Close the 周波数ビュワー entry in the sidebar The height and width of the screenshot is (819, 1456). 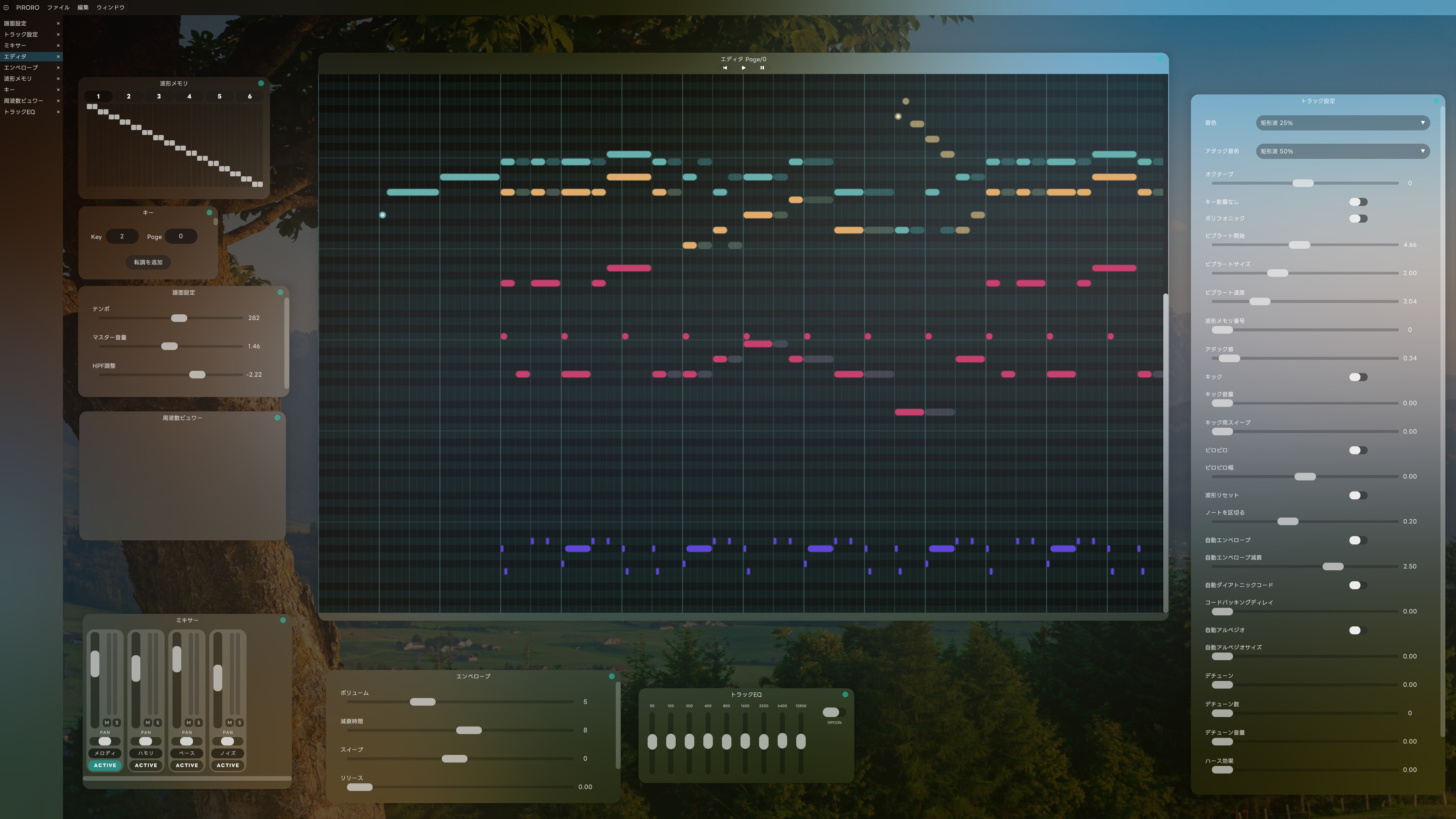(x=58, y=100)
